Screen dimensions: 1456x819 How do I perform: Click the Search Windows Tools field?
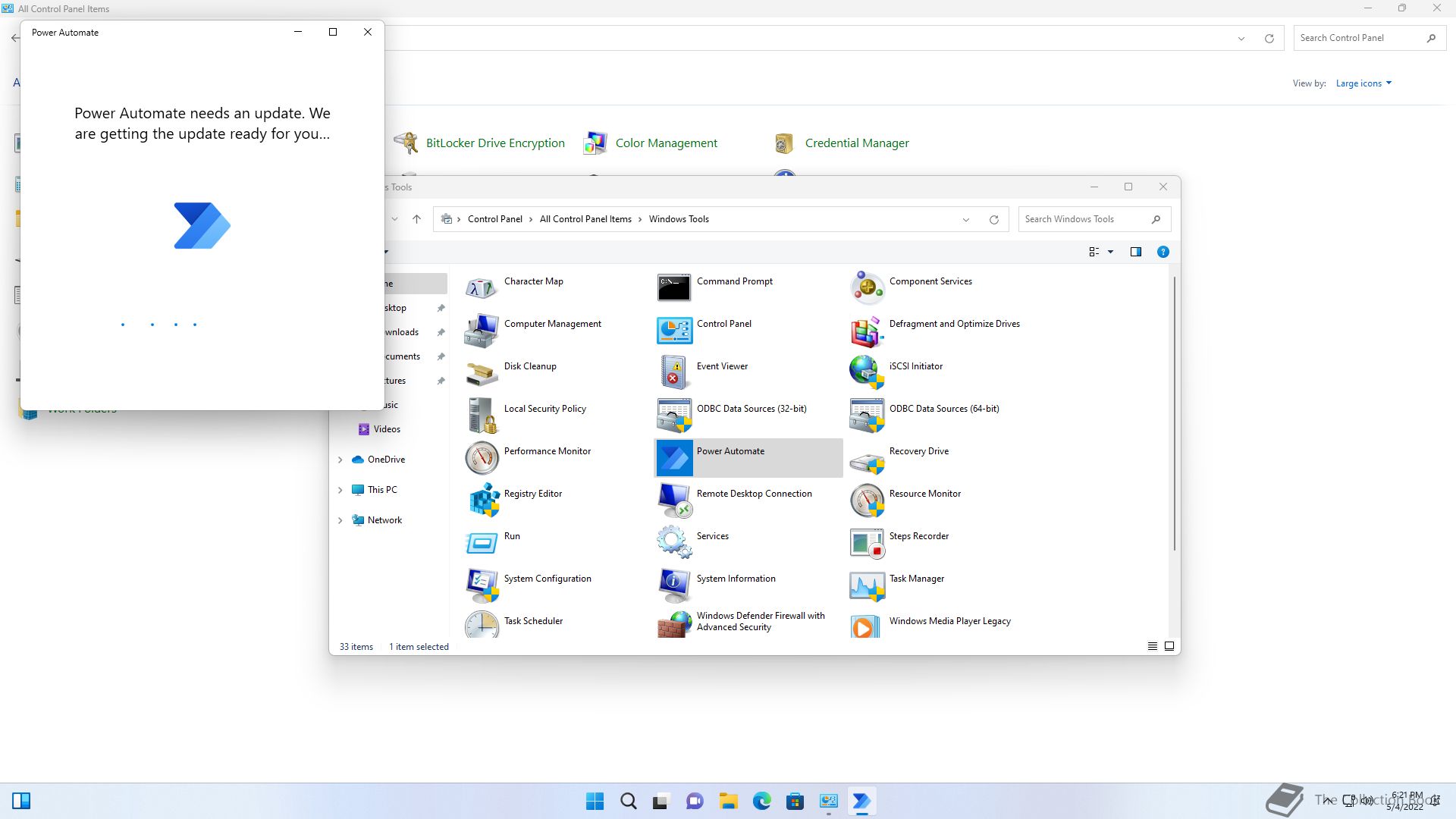click(x=1094, y=219)
